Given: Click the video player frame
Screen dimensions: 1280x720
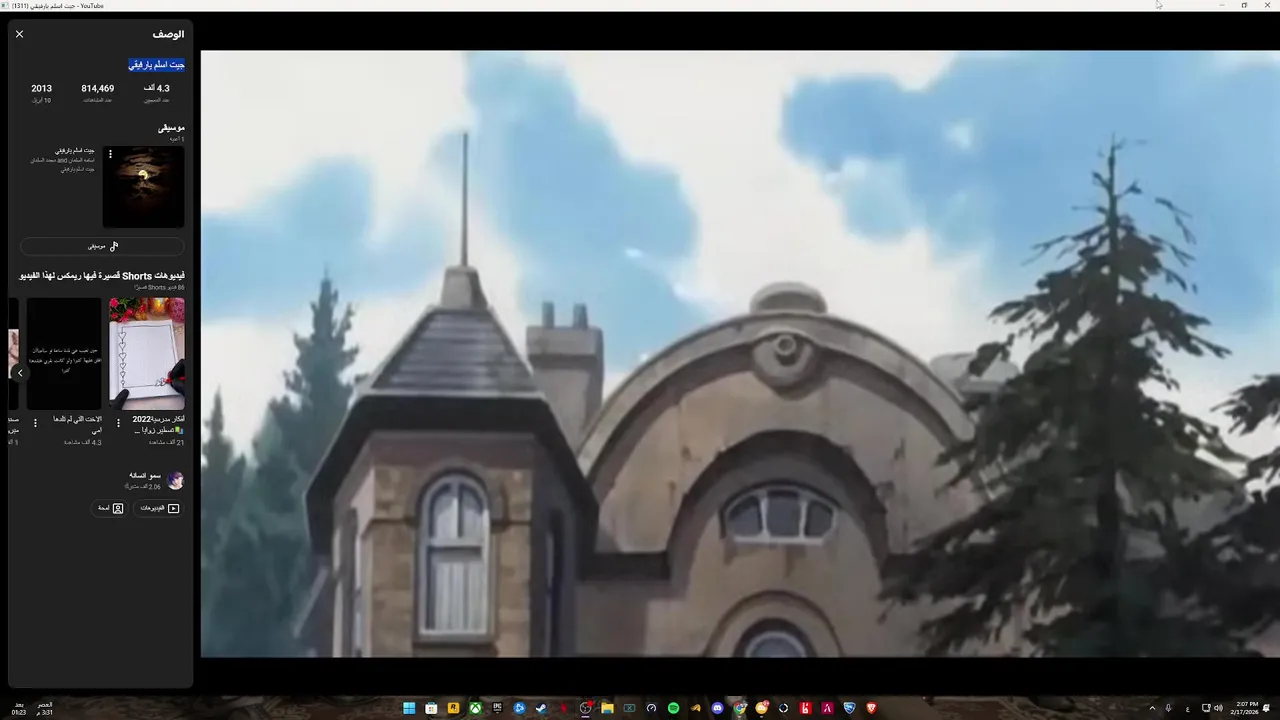Looking at the screenshot, I should pos(740,354).
